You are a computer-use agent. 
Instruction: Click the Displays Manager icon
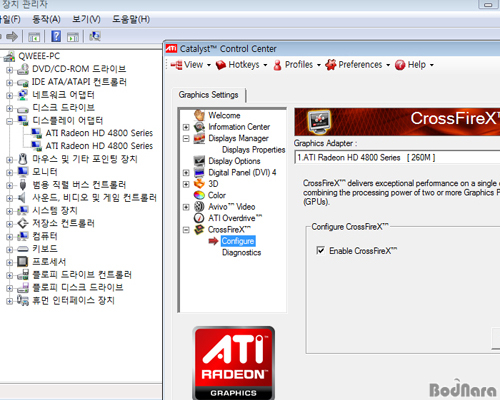click(x=199, y=138)
